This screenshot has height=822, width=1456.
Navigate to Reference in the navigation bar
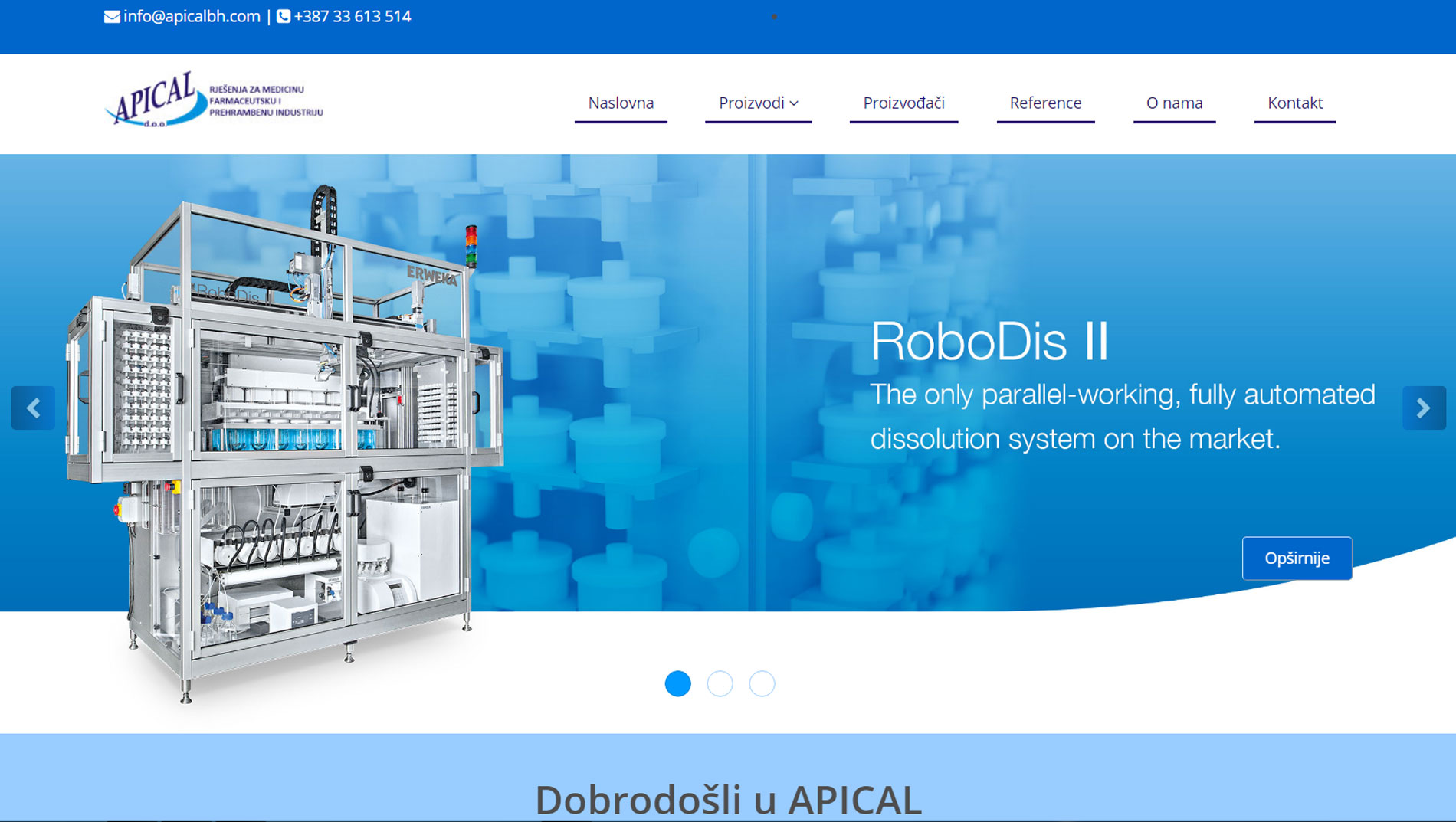pyautogui.click(x=1045, y=103)
